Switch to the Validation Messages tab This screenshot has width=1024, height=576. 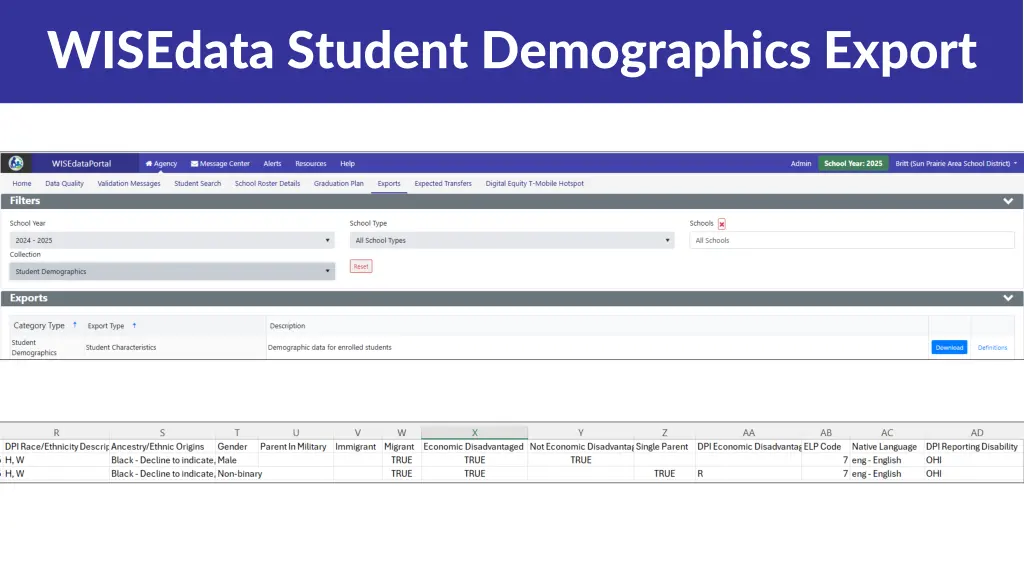pos(129,184)
